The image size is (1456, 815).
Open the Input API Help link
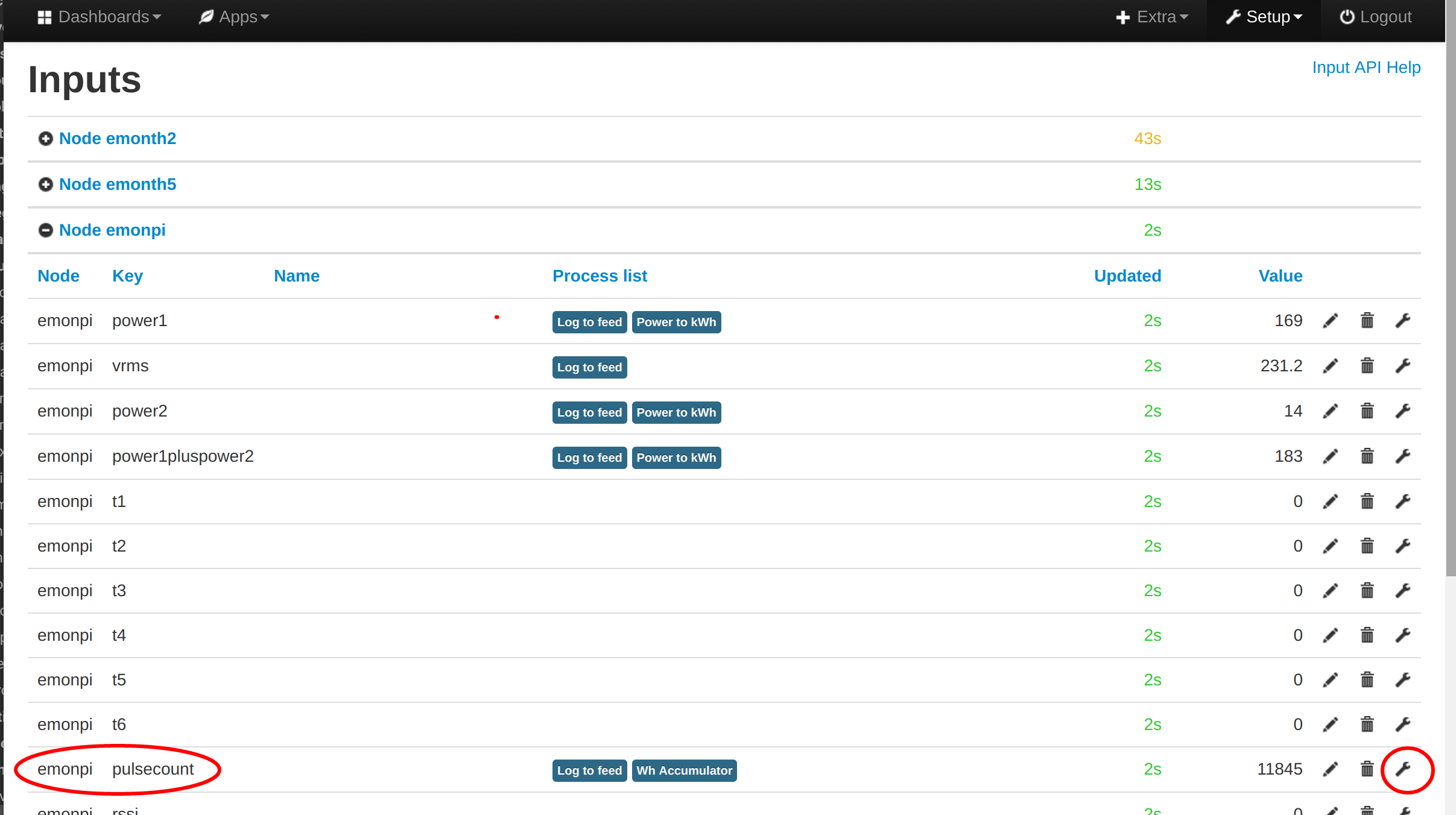(1366, 68)
